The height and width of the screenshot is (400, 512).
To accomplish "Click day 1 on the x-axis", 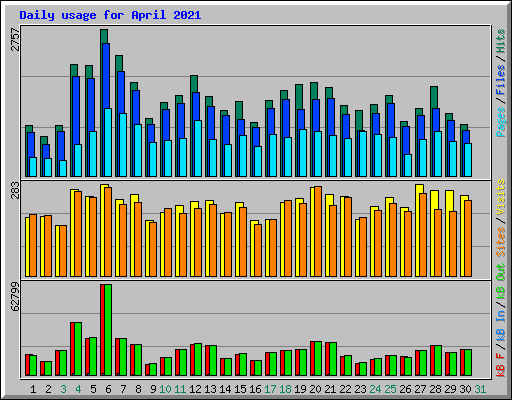I will click(33, 389).
